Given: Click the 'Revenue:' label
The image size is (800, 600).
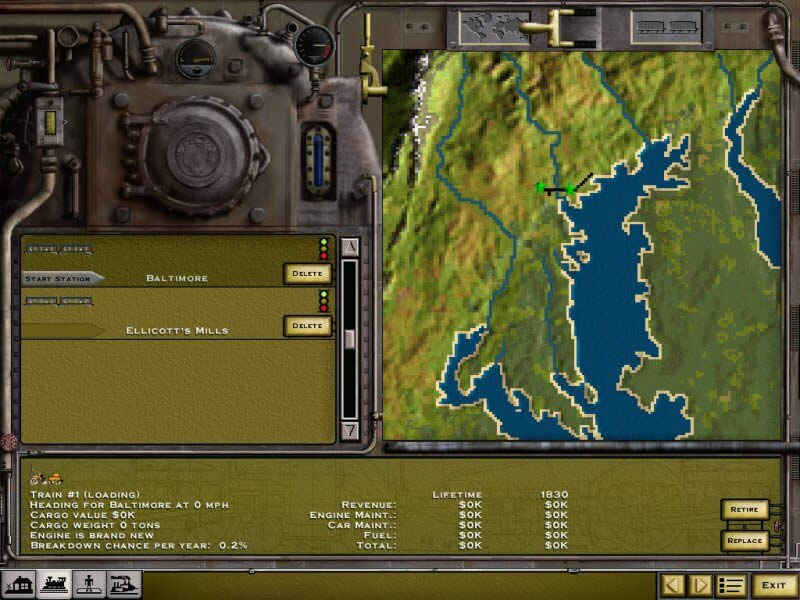Looking at the screenshot, I should click(368, 505).
